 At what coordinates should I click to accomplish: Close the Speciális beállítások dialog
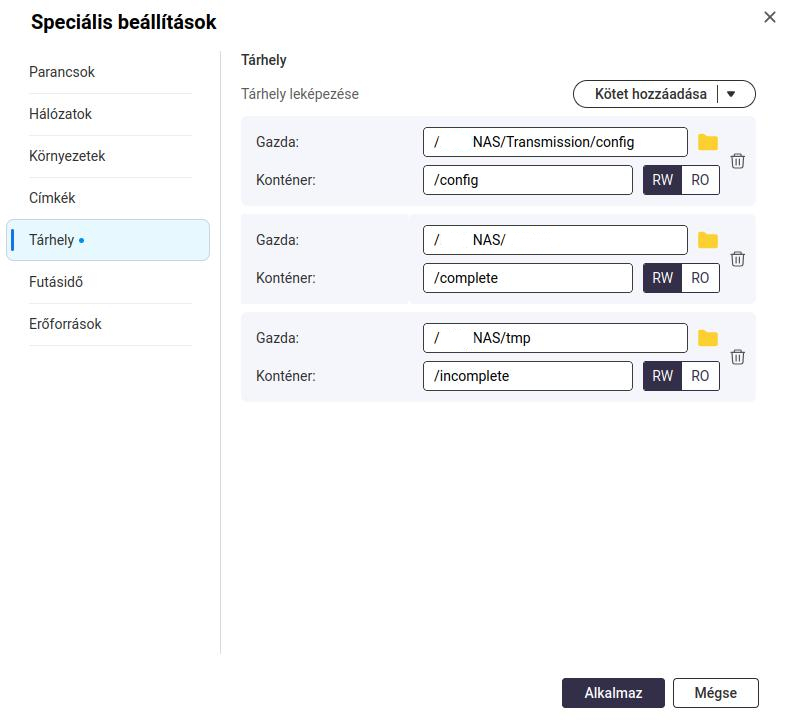point(769,17)
